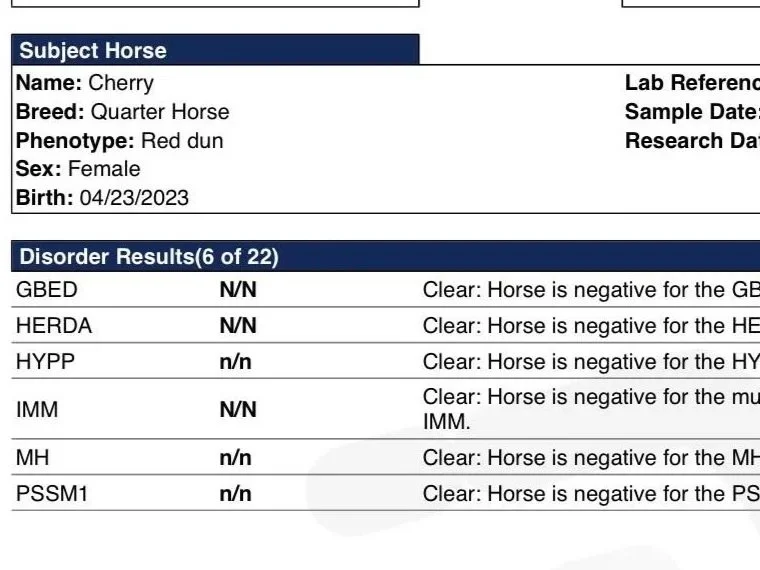Click the N/N result for HERDA
This screenshot has width=760, height=570.
click(x=238, y=326)
